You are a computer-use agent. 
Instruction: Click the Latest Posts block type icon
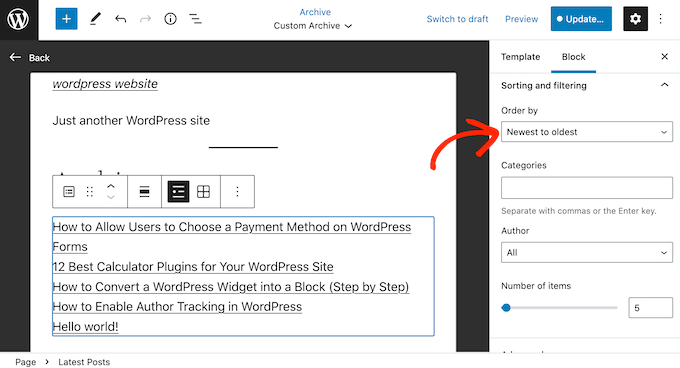pyautogui.click(x=69, y=192)
